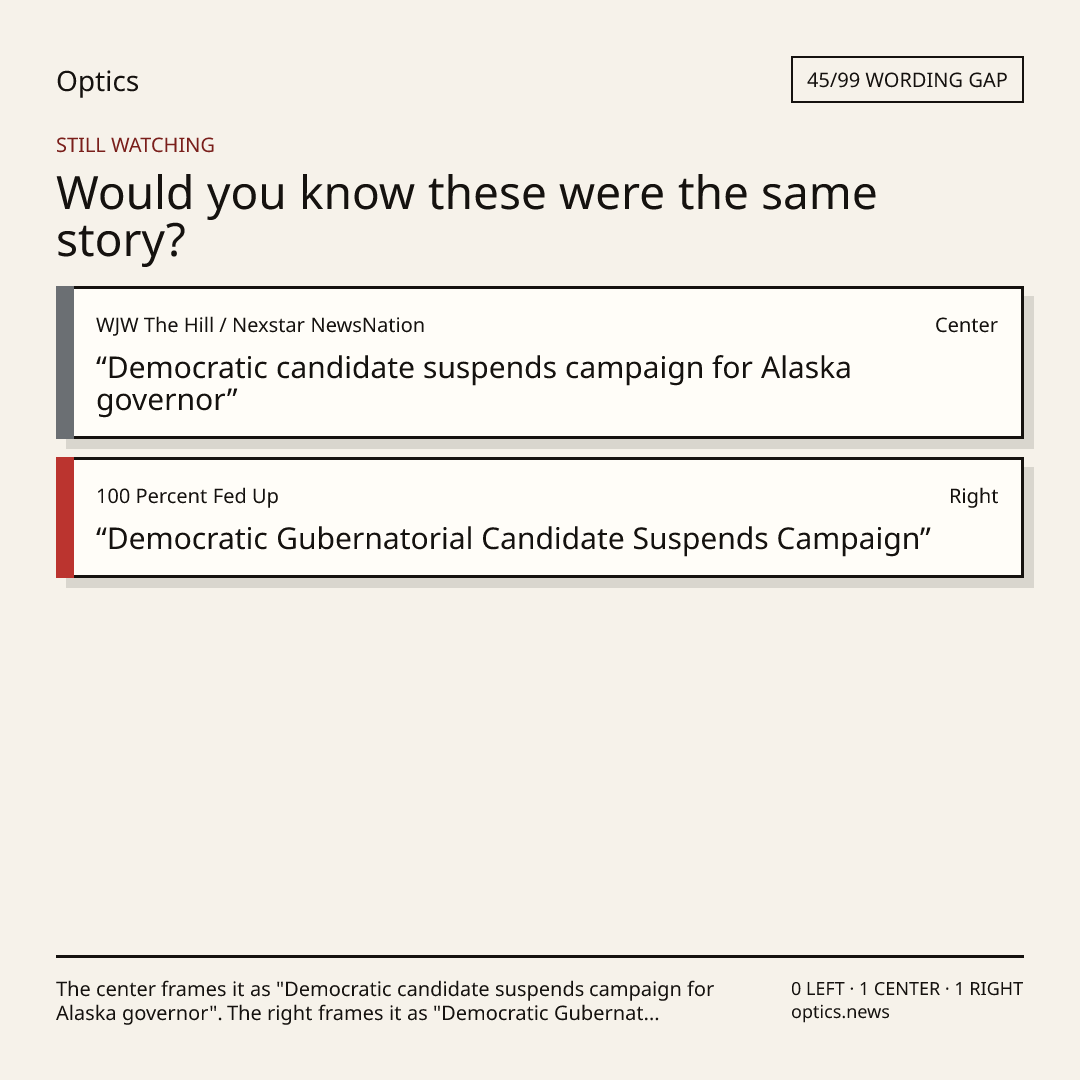Screen dimensions: 1080x1080
Task: Open the 100 Percent Fed Up source name
Action: pos(187,496)
